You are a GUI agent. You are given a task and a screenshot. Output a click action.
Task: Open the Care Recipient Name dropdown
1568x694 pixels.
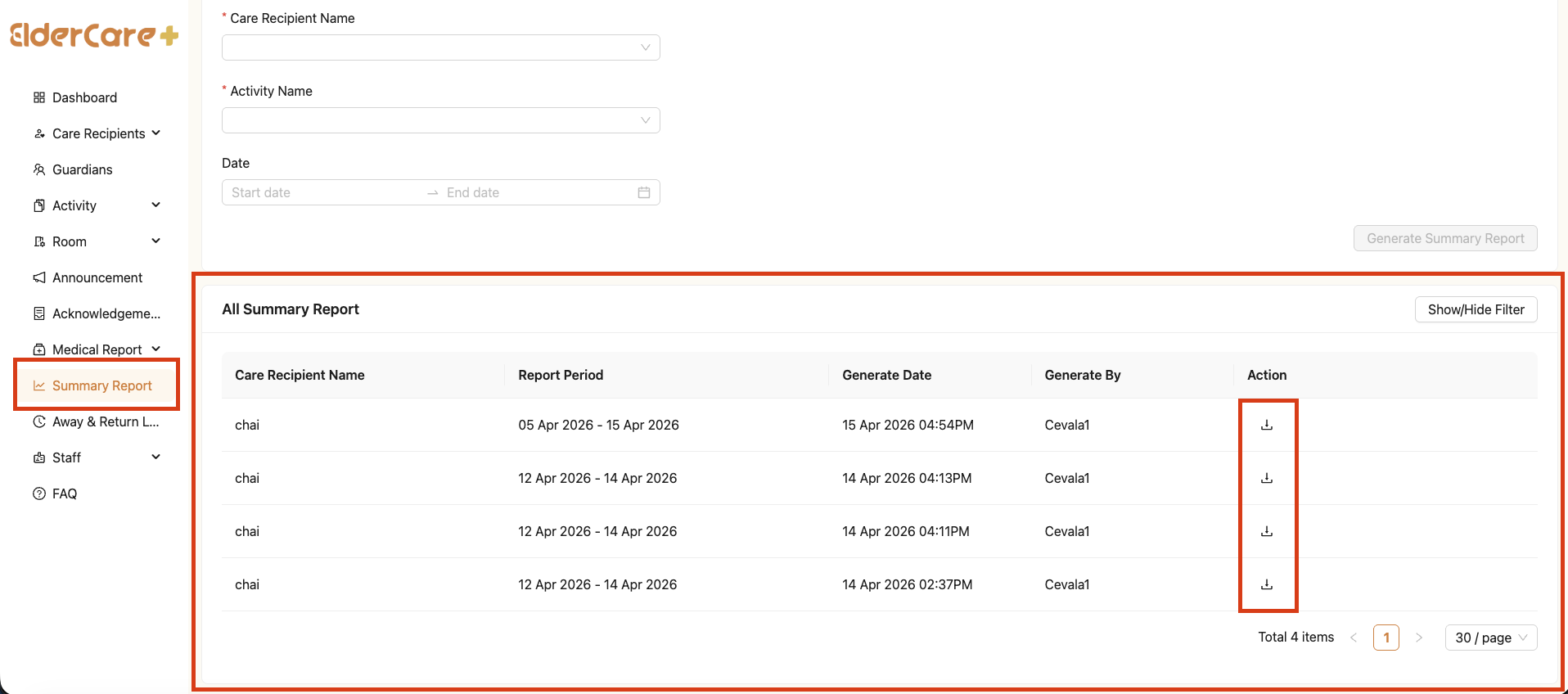[x=440, y=47]
